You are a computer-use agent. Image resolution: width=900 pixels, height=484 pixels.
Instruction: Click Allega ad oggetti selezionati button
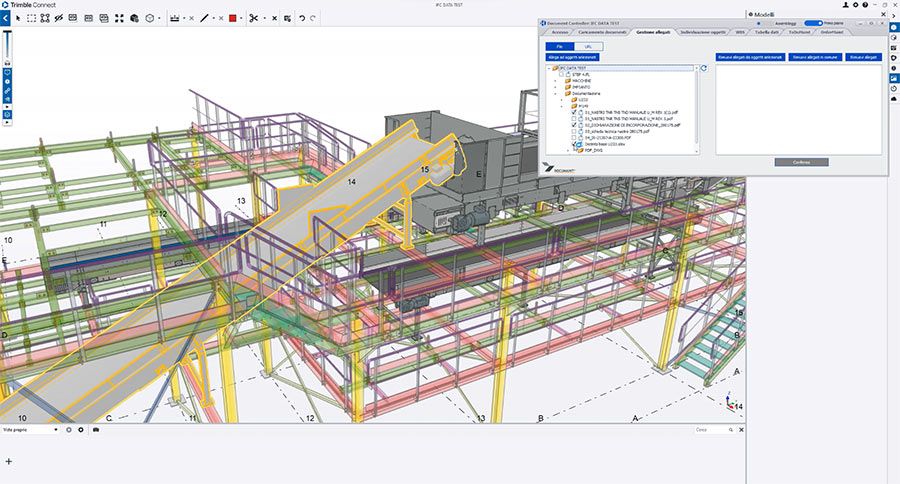[573, 58]
